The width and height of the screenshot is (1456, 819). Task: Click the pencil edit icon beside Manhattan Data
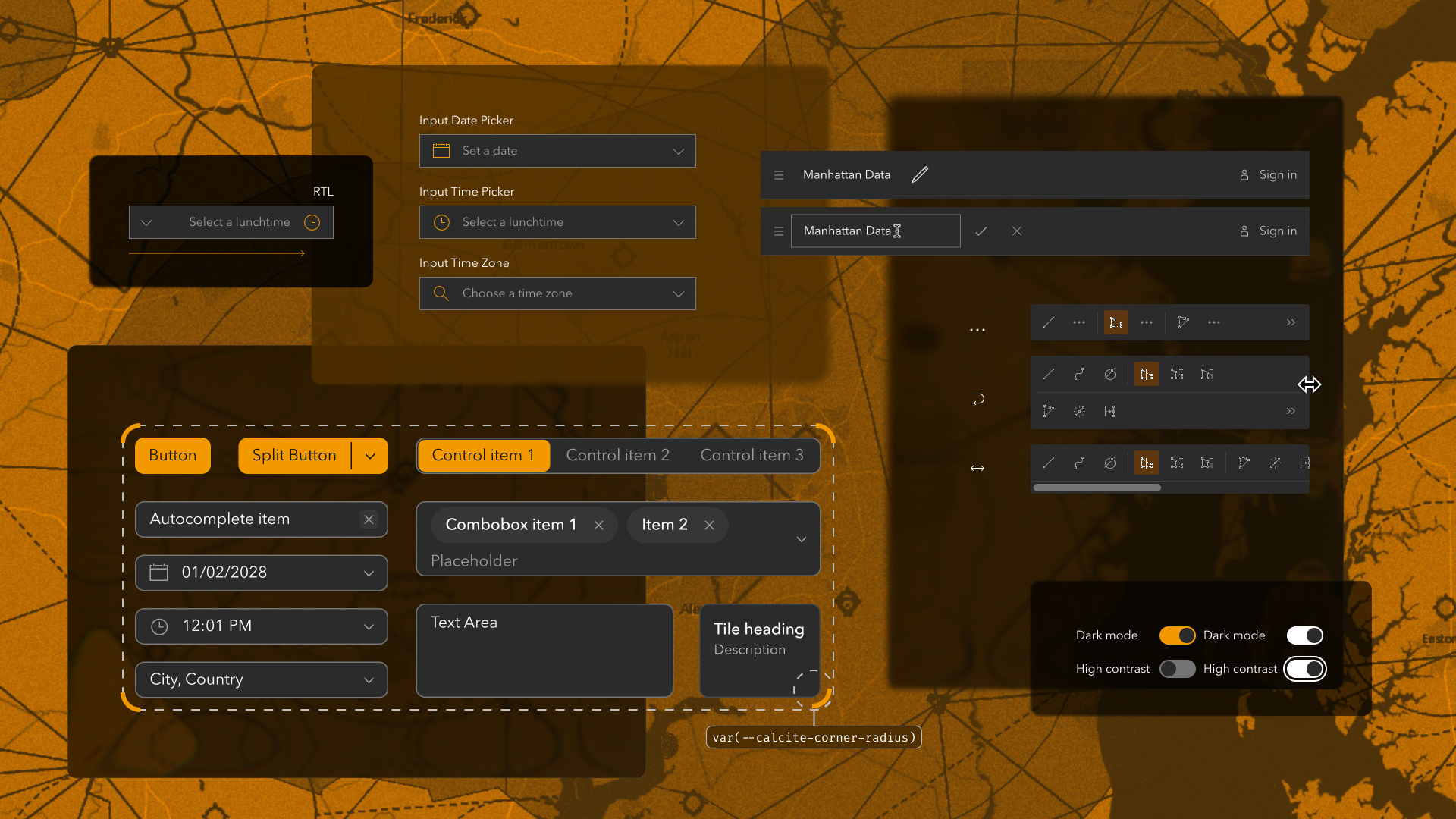coord(920,174)
